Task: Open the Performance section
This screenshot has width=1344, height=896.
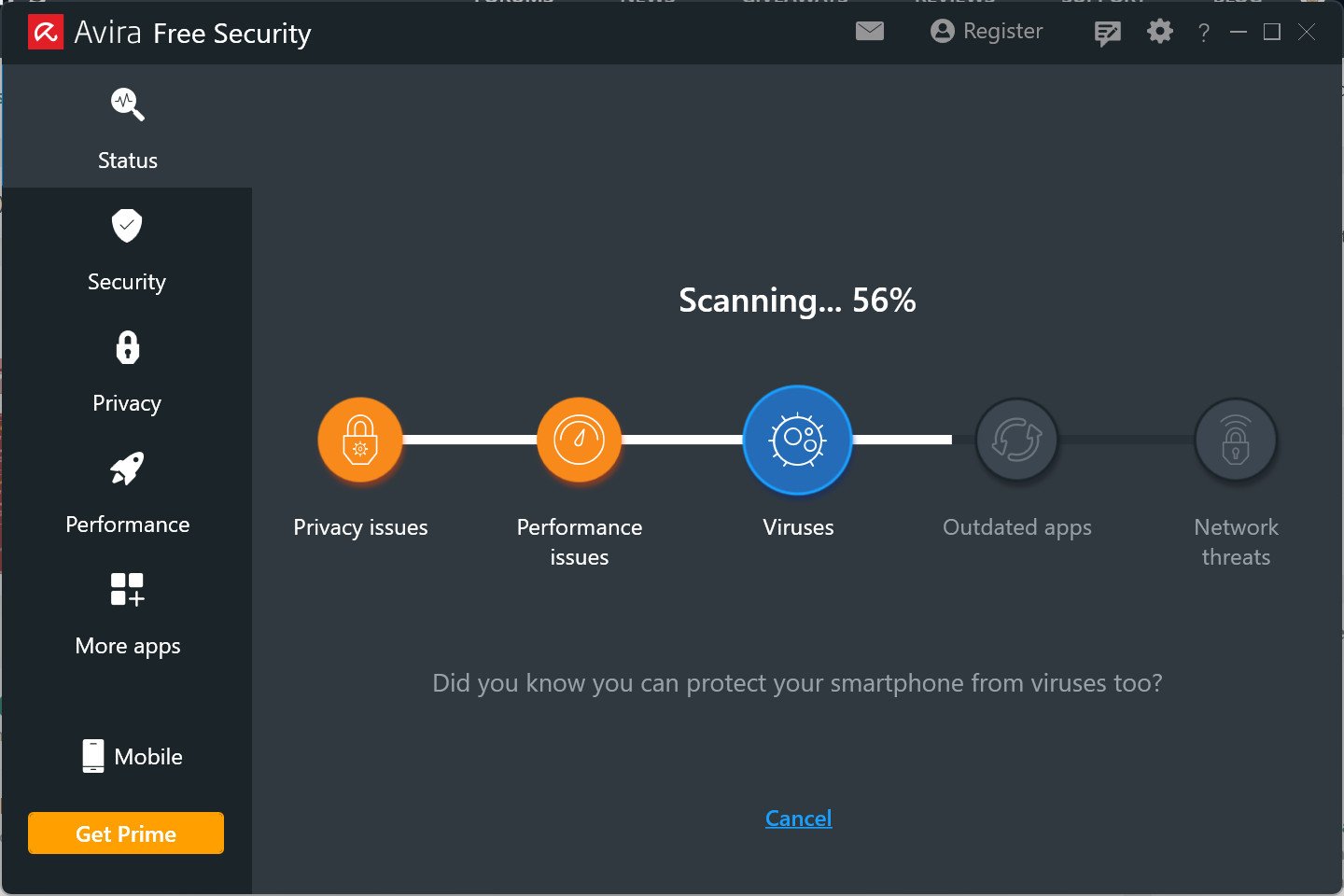Action: [x=127, y=492]
